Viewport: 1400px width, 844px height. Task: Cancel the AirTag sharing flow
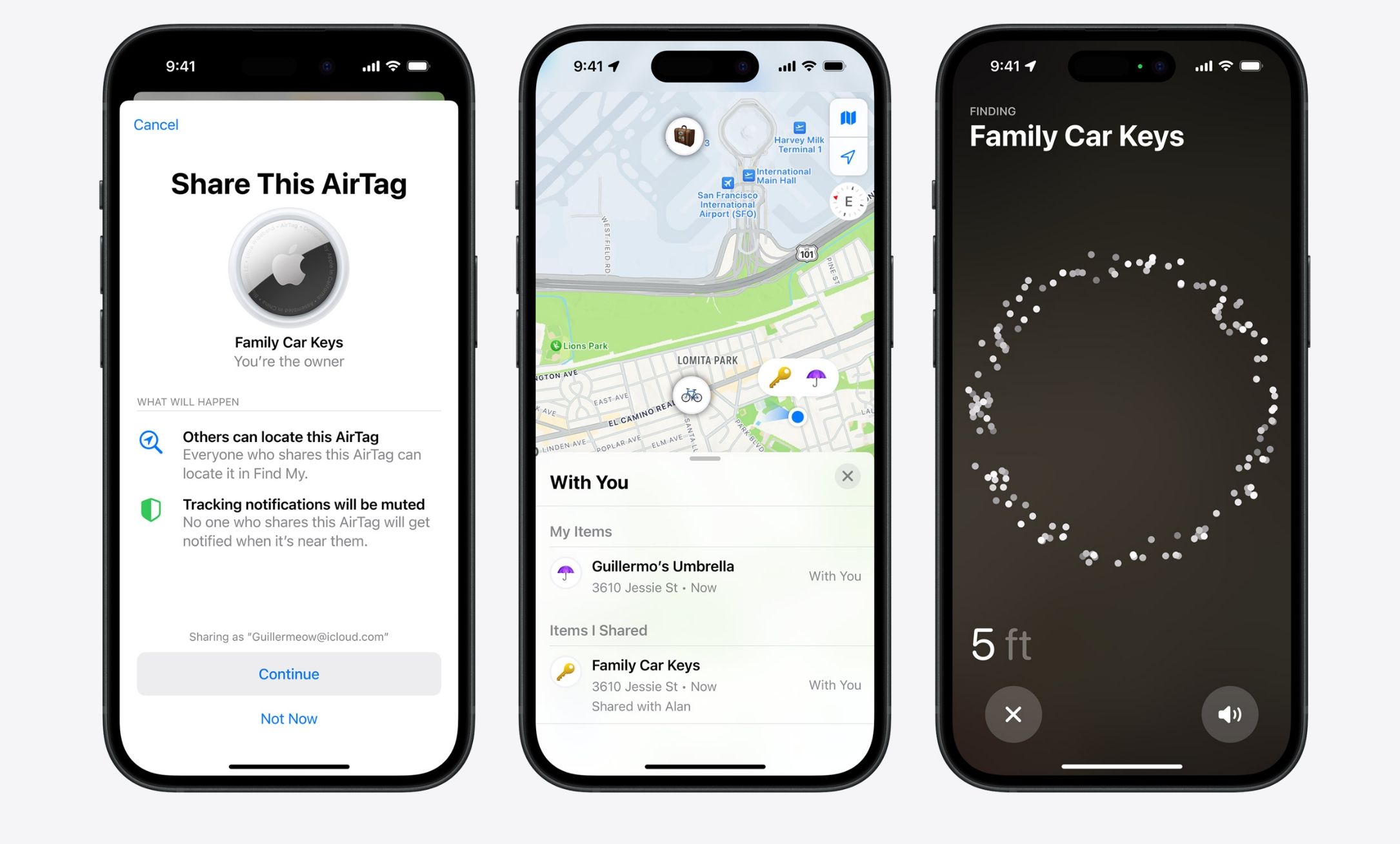point(156,124)
